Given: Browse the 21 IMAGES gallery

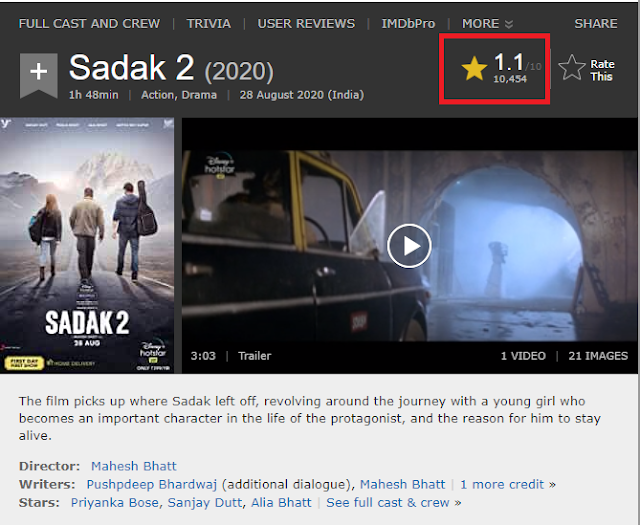Looking at the screenshot, I should pyautogui.click(x=598, y=356).
